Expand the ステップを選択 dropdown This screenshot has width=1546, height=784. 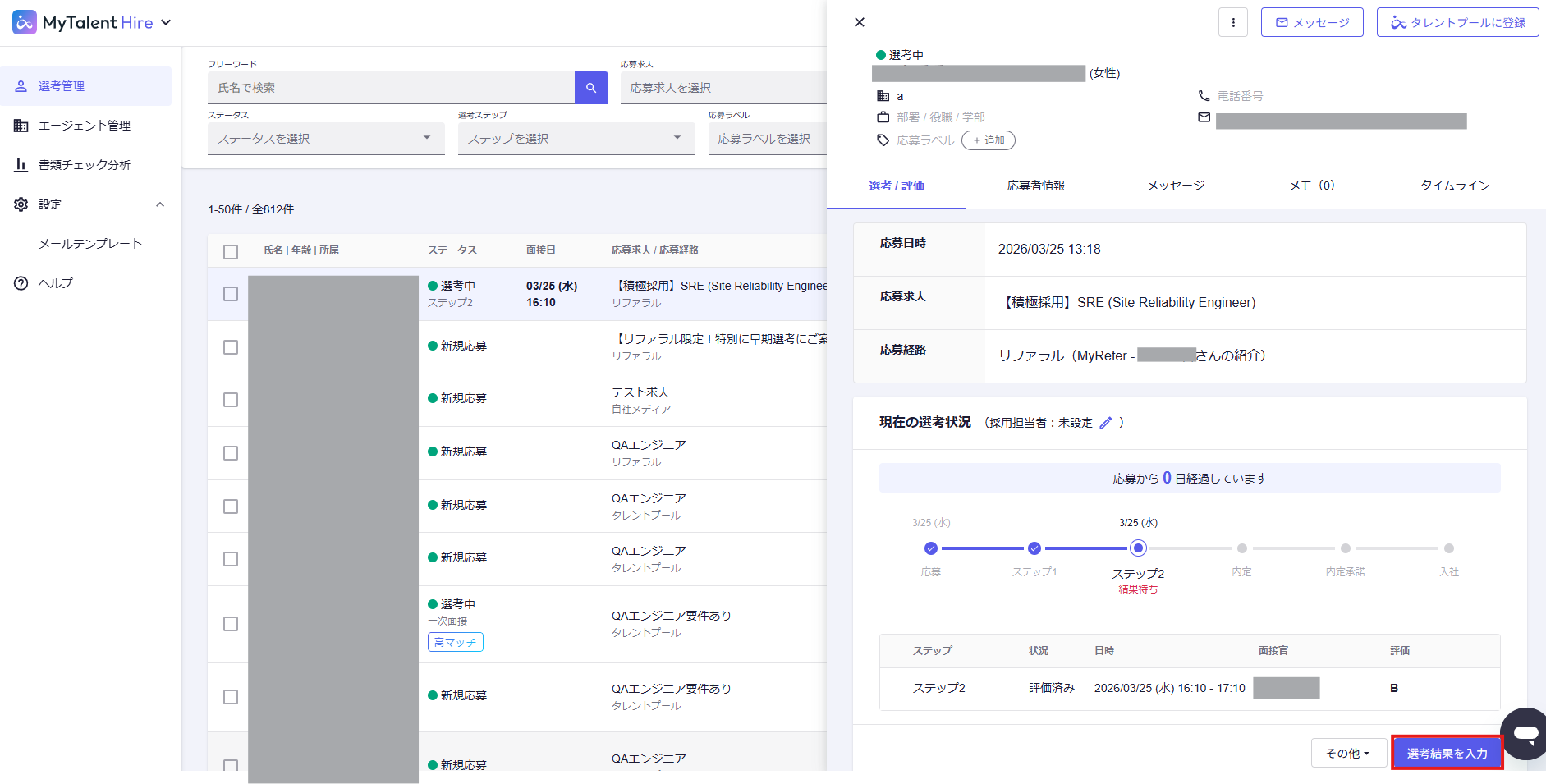pos(576,139)
